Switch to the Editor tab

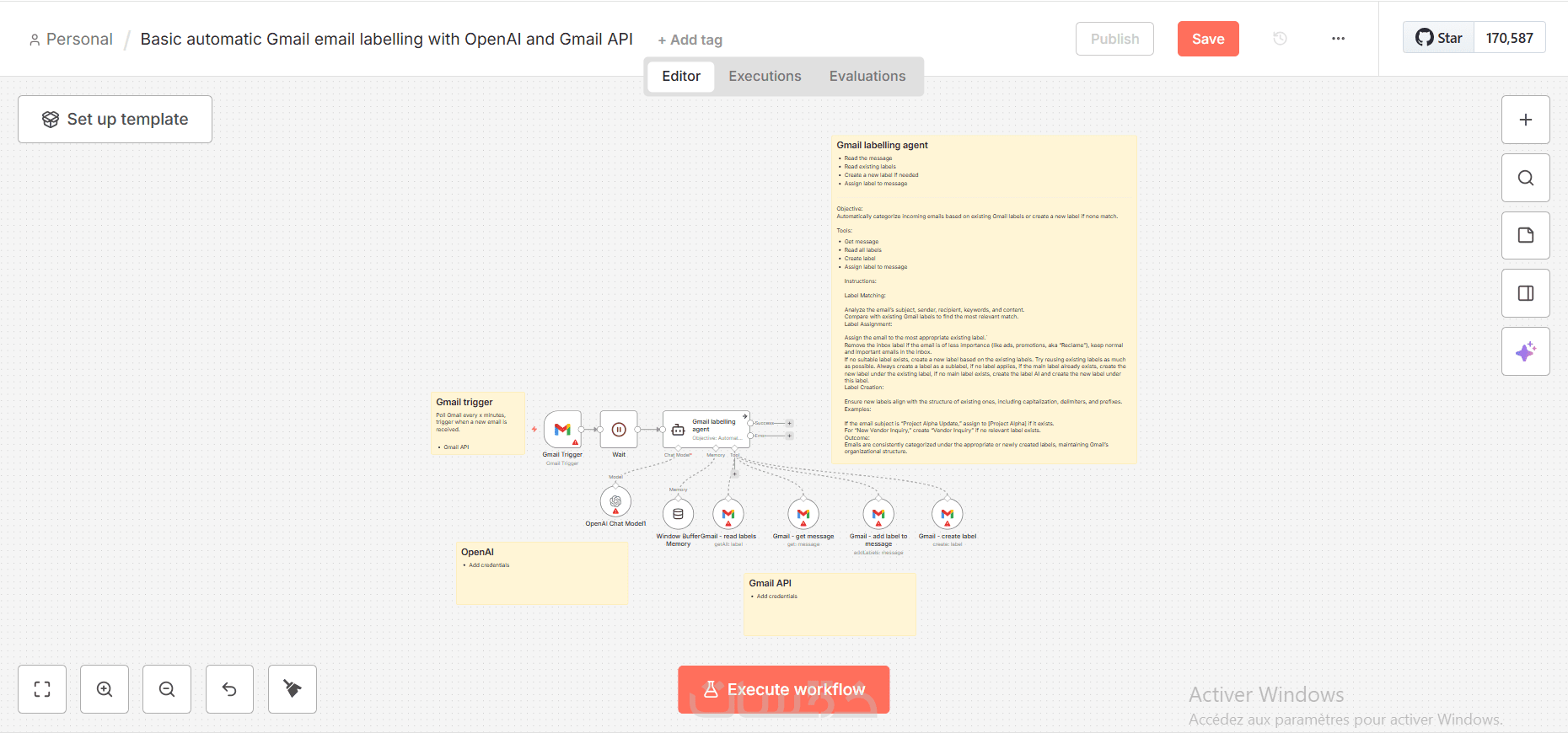(x=681, y=77)
